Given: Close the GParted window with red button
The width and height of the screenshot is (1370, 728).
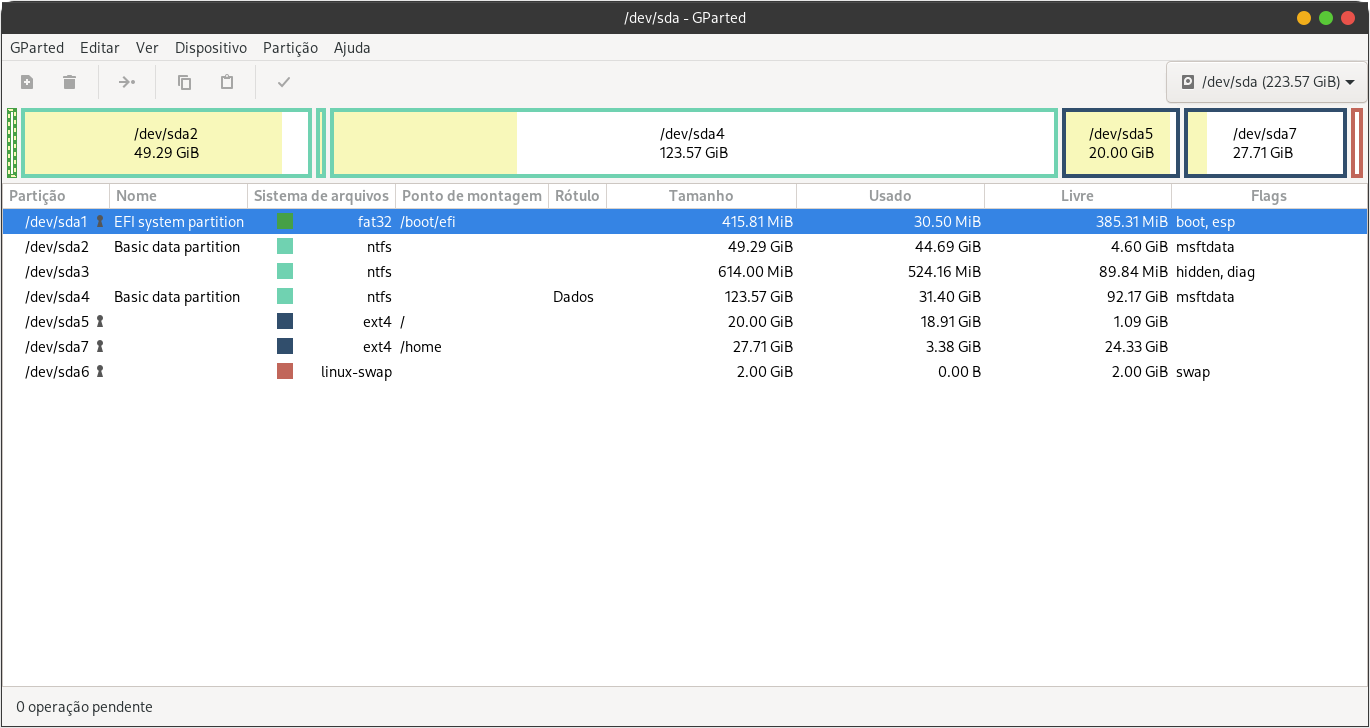Looking at the screenshot, I should pos(1348,18).
